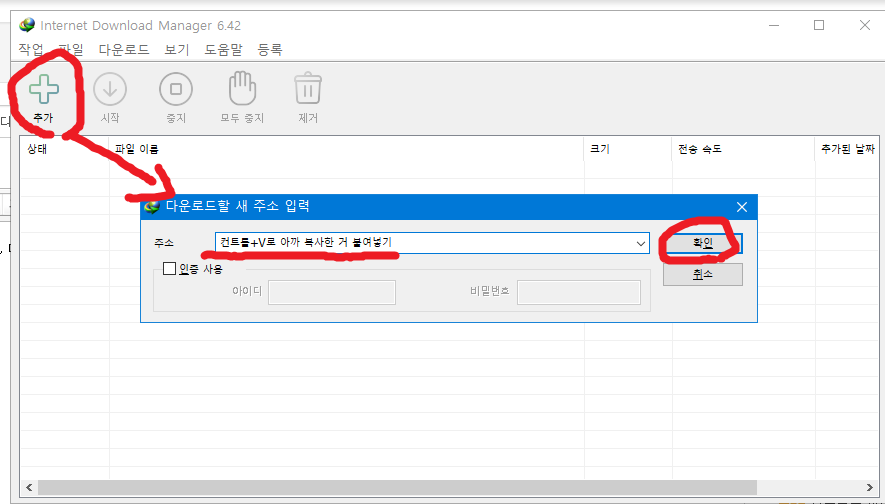This screenshot has width=885, height=504.
Task: Open the 파일 menu
Action: pos(71,50)
